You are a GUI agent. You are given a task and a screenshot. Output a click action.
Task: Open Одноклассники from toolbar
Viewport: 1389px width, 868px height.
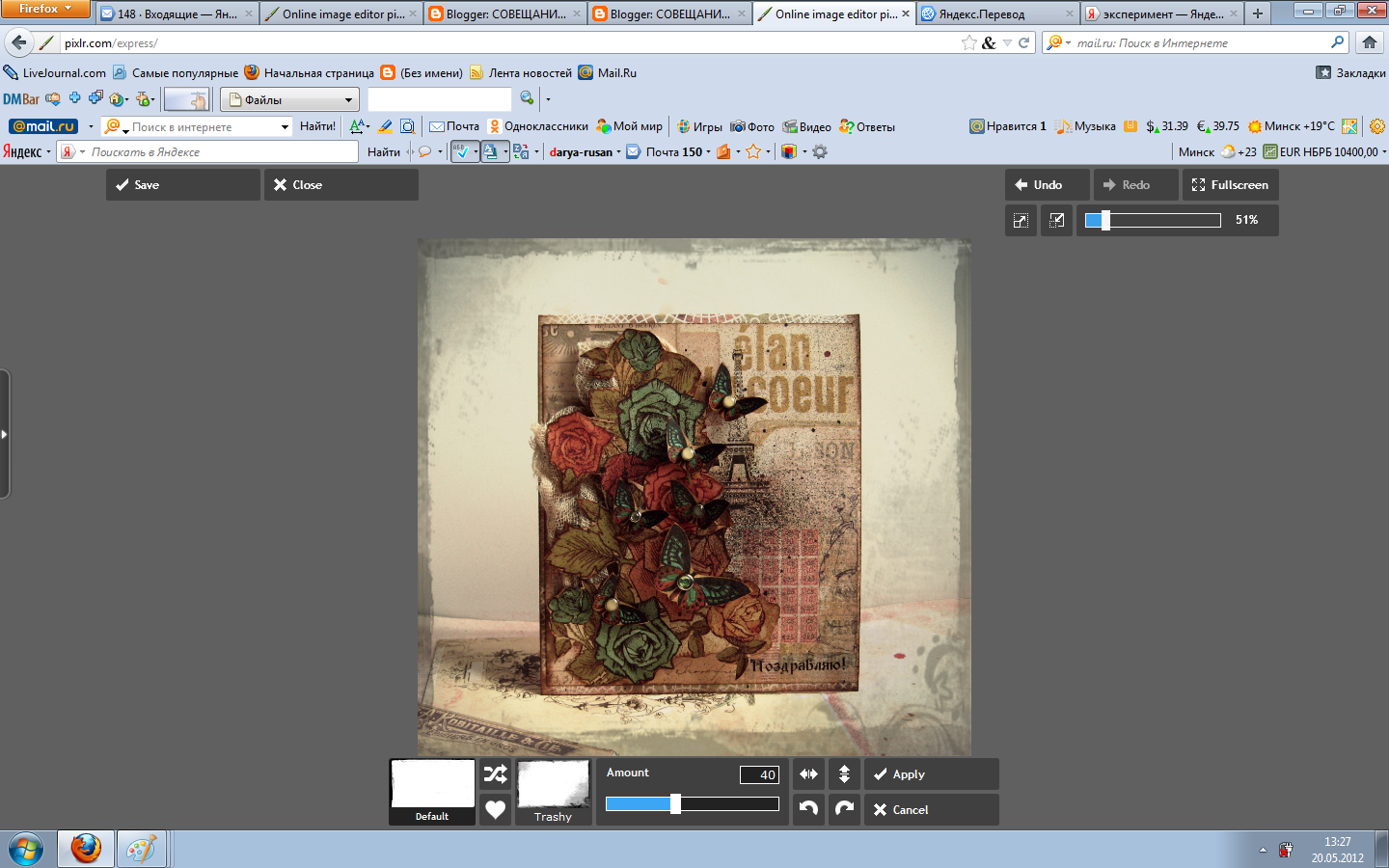[538, 126]
